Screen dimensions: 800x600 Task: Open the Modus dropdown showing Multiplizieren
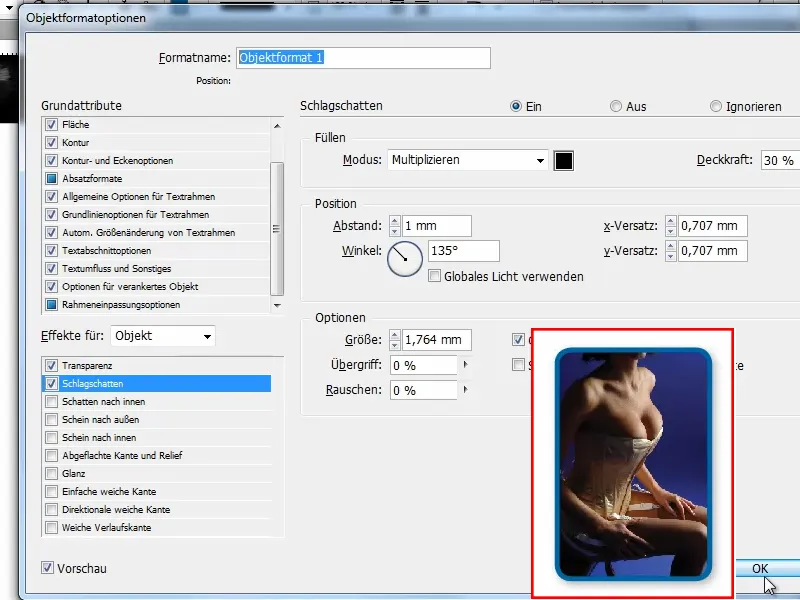pos(468,160)
